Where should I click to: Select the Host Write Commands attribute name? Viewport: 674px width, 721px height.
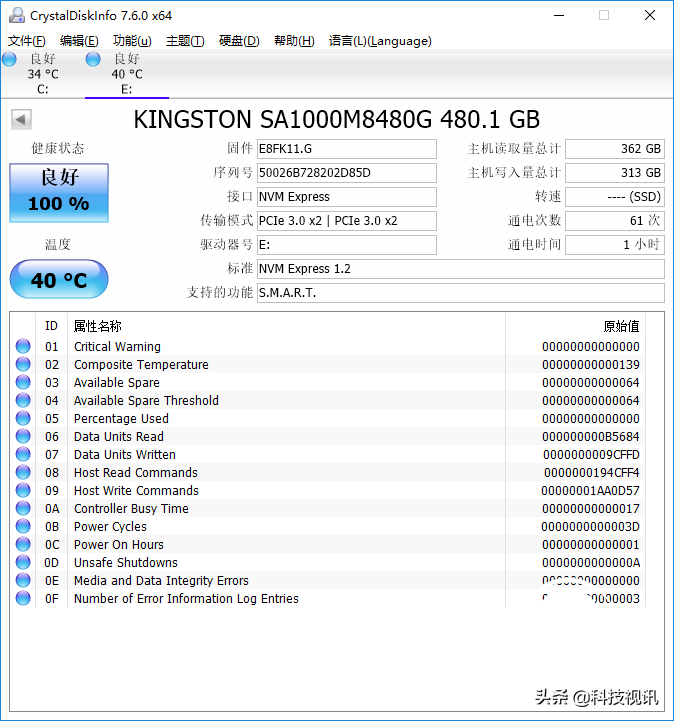136,490
